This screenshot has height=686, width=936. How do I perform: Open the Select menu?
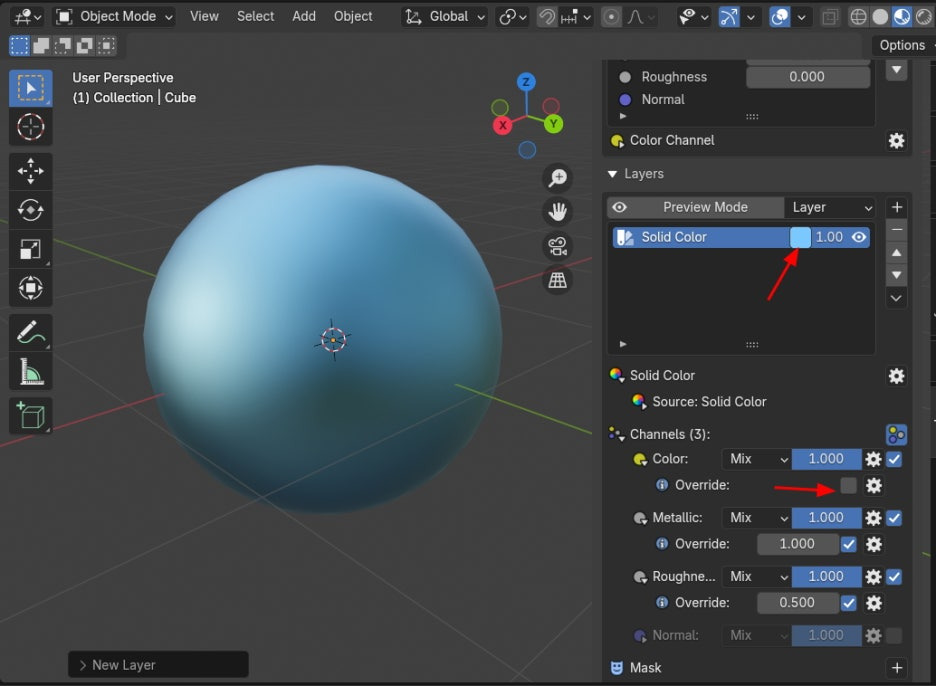(x=255, y=17)
